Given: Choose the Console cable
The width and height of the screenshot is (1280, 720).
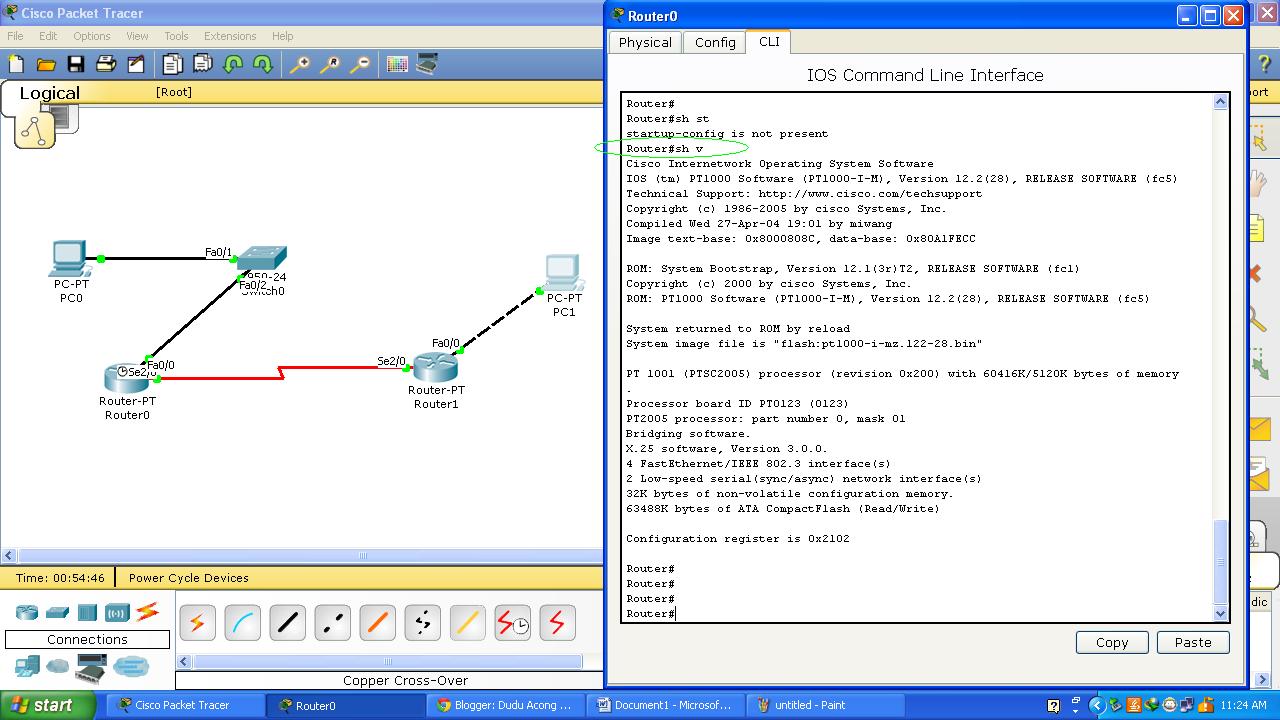Looking at the screenshot, I should point(242,623).
